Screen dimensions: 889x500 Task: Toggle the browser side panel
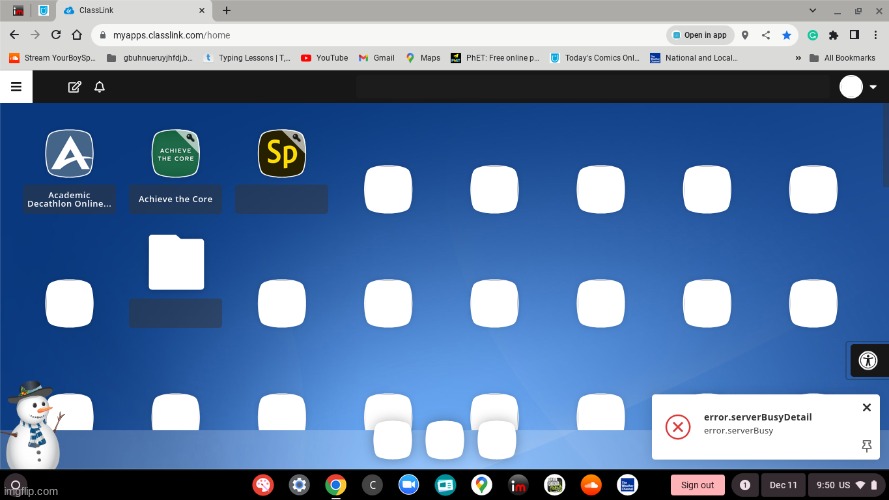[854, 35]
